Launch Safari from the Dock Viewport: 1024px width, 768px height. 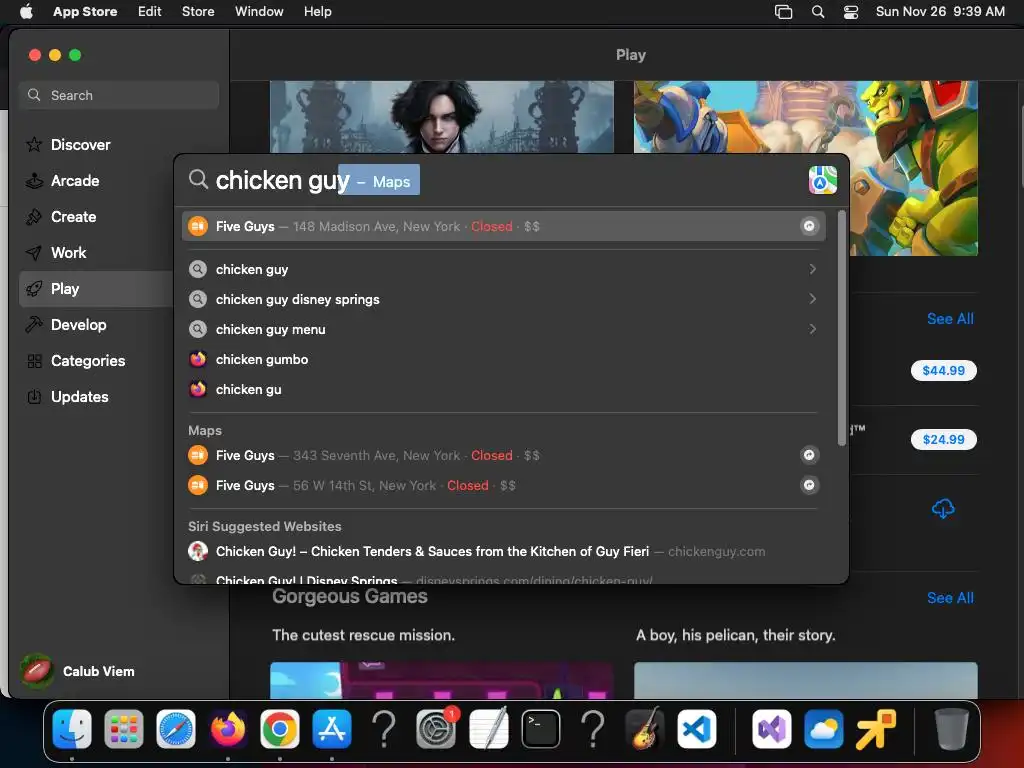pyautogui.click(x=176, y=728)
